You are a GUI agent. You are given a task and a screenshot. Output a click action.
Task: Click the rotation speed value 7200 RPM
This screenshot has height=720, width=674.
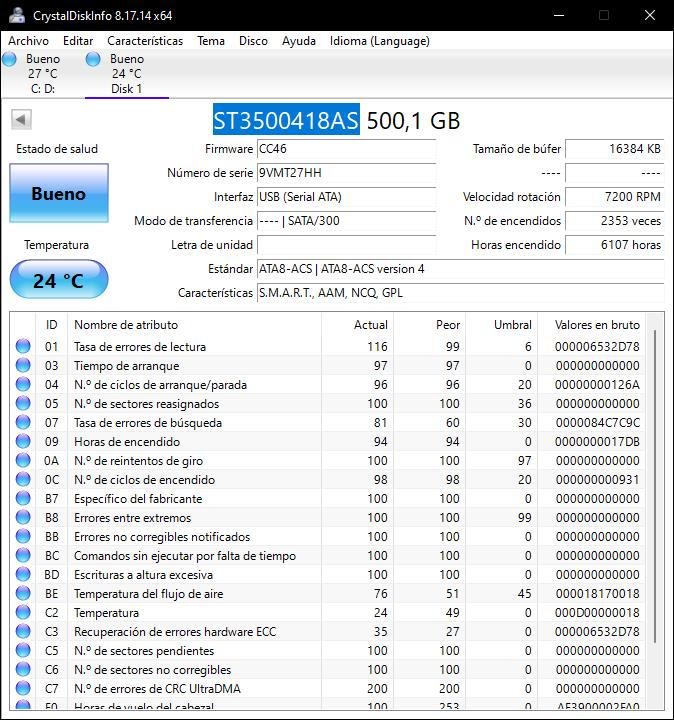(615, 197)
